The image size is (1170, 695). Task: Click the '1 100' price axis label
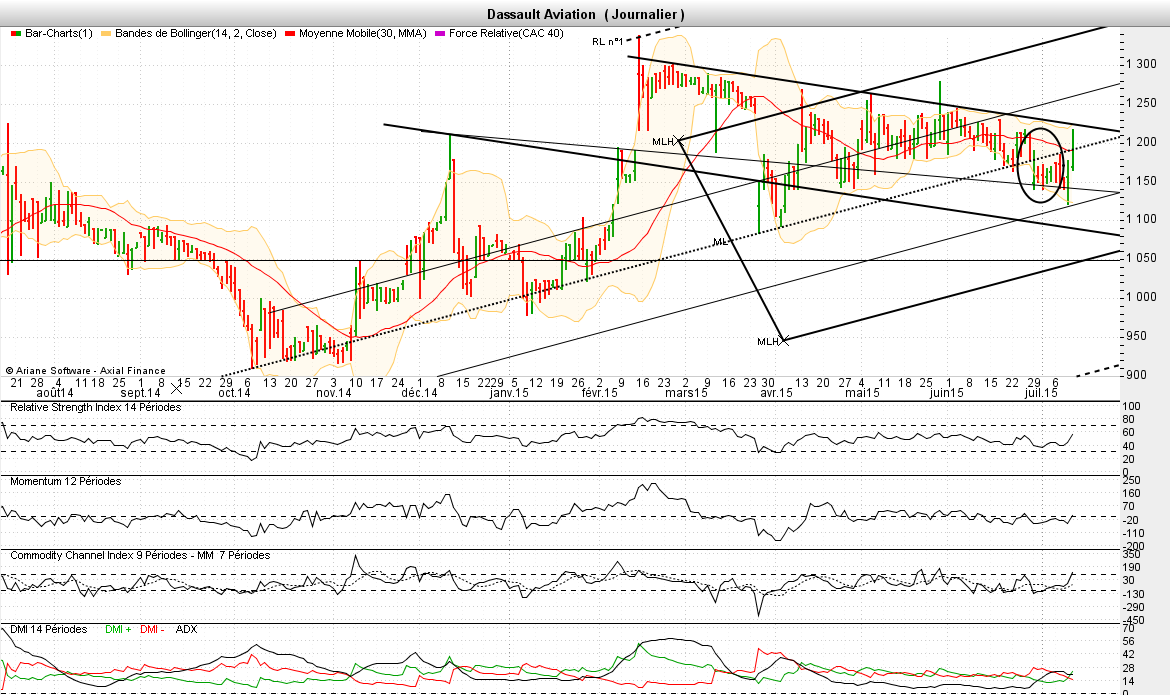pos(1142,219)
